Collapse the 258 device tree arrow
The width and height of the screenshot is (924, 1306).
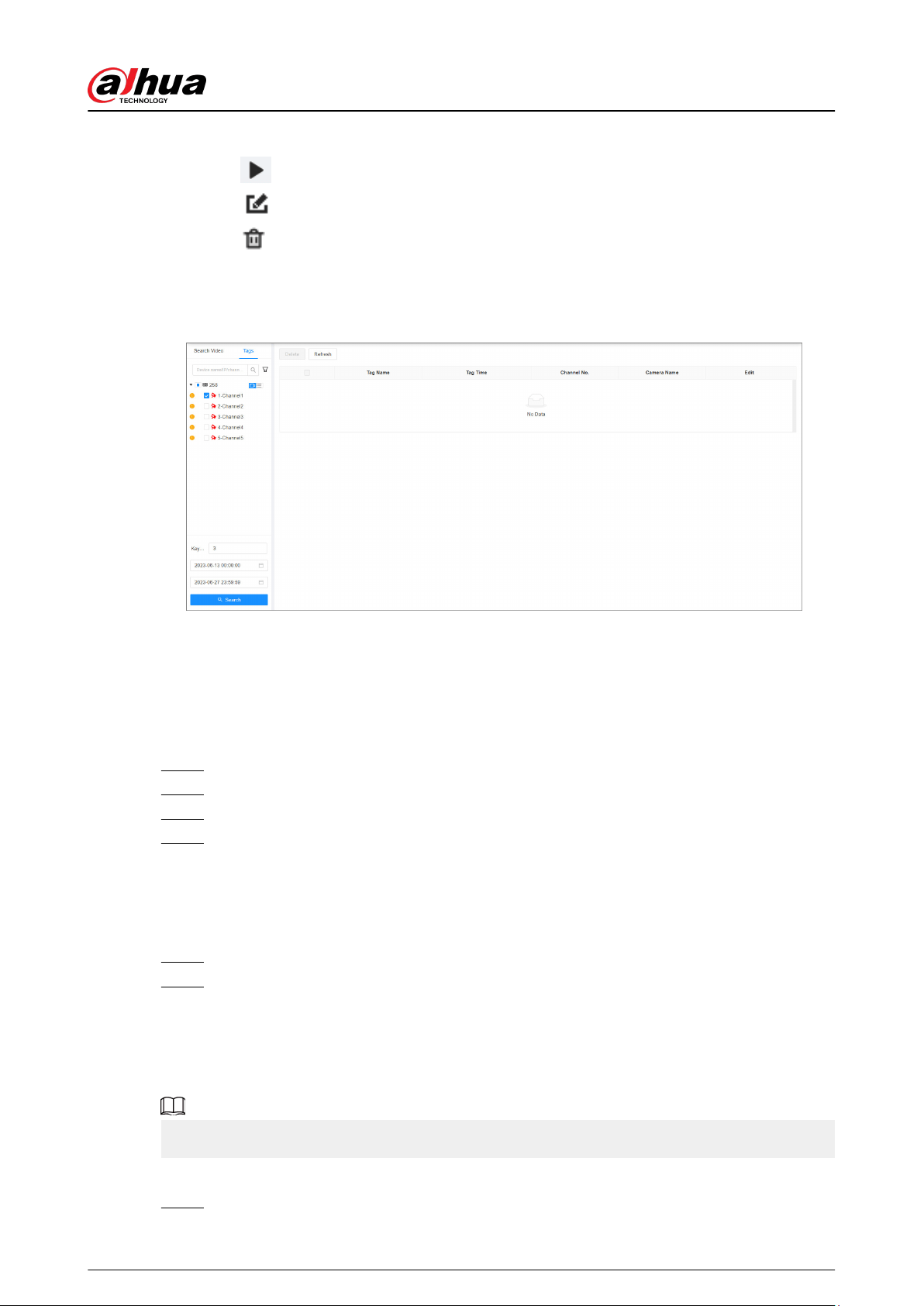coord(191,385)
